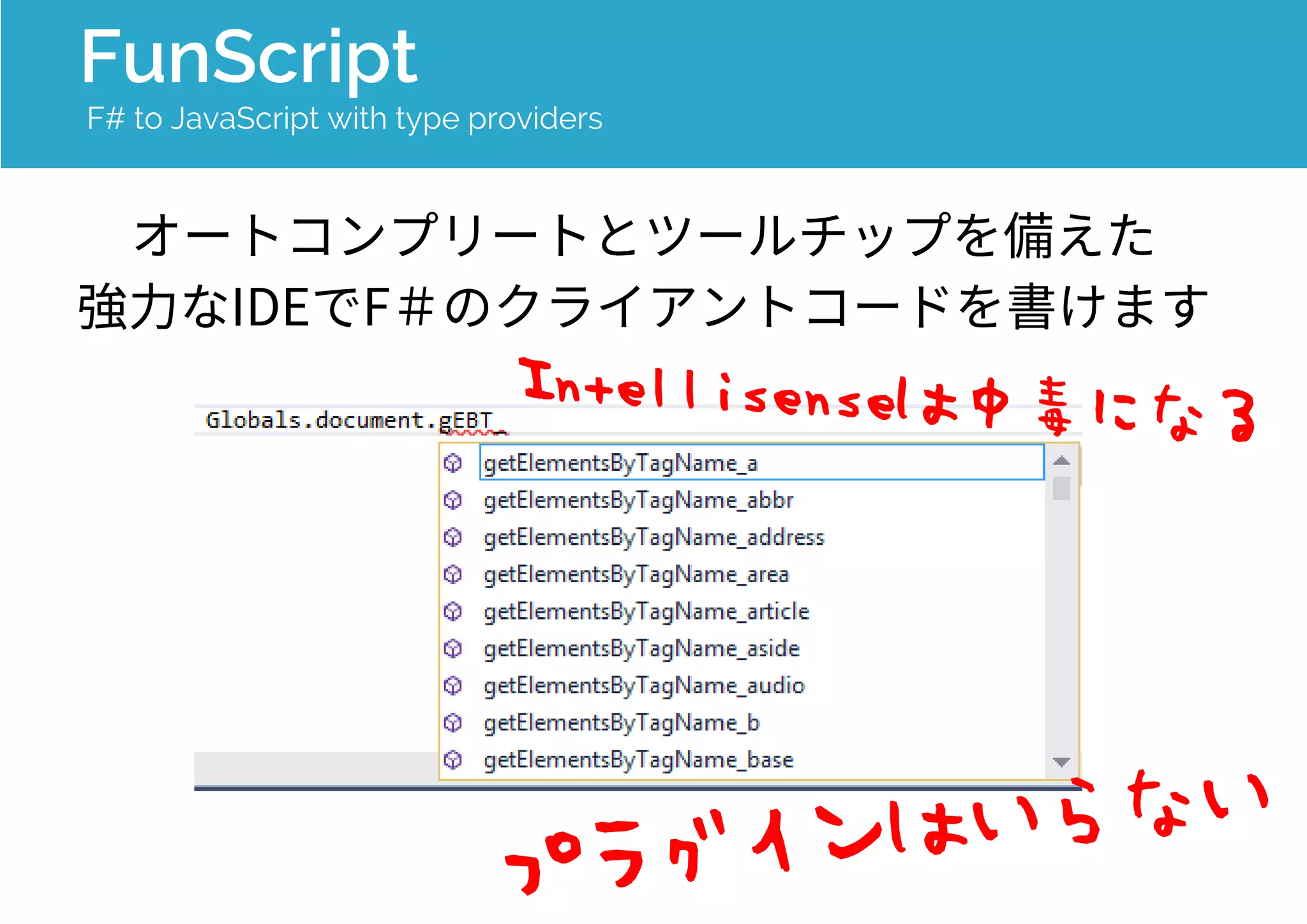Choose getElementsByTagName_abbr from the completion list
1307x924 pixels.
[638, 500]
